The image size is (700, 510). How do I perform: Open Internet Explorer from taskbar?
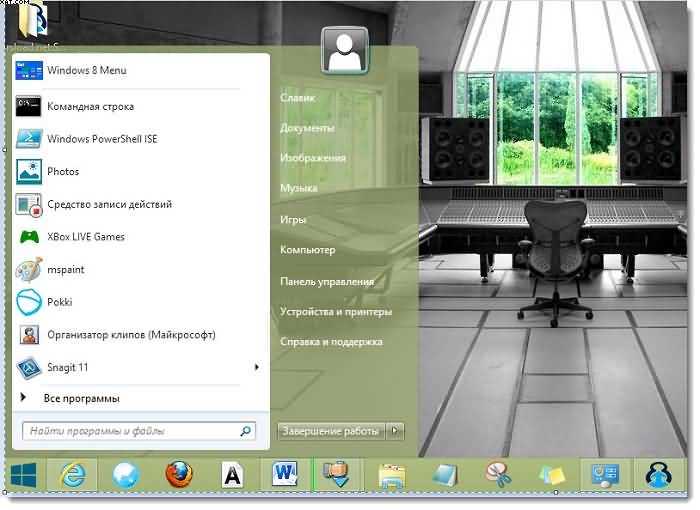(73, 475)
